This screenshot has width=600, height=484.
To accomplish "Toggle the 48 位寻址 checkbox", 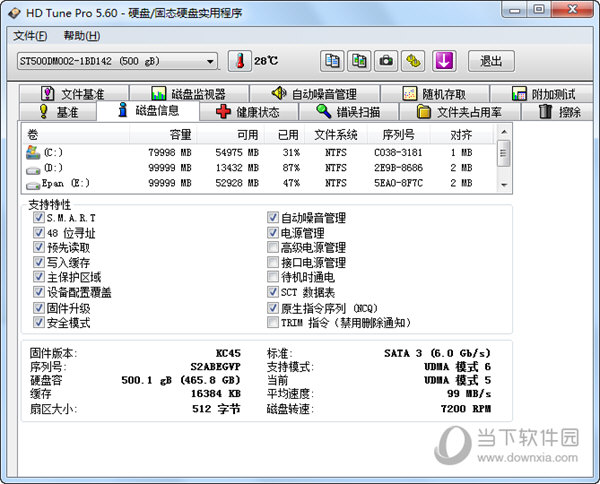I will (x=38, y=233).
